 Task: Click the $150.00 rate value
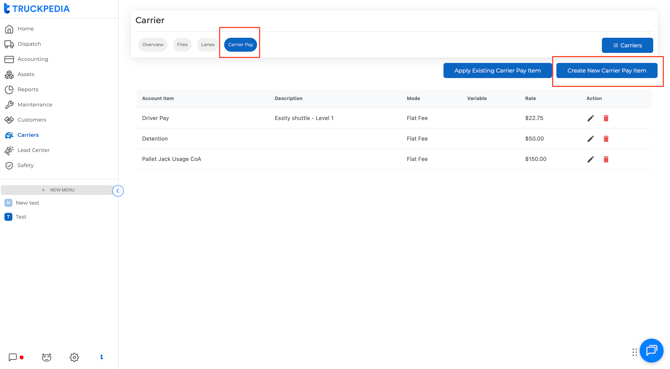click(x=536, y=159)
